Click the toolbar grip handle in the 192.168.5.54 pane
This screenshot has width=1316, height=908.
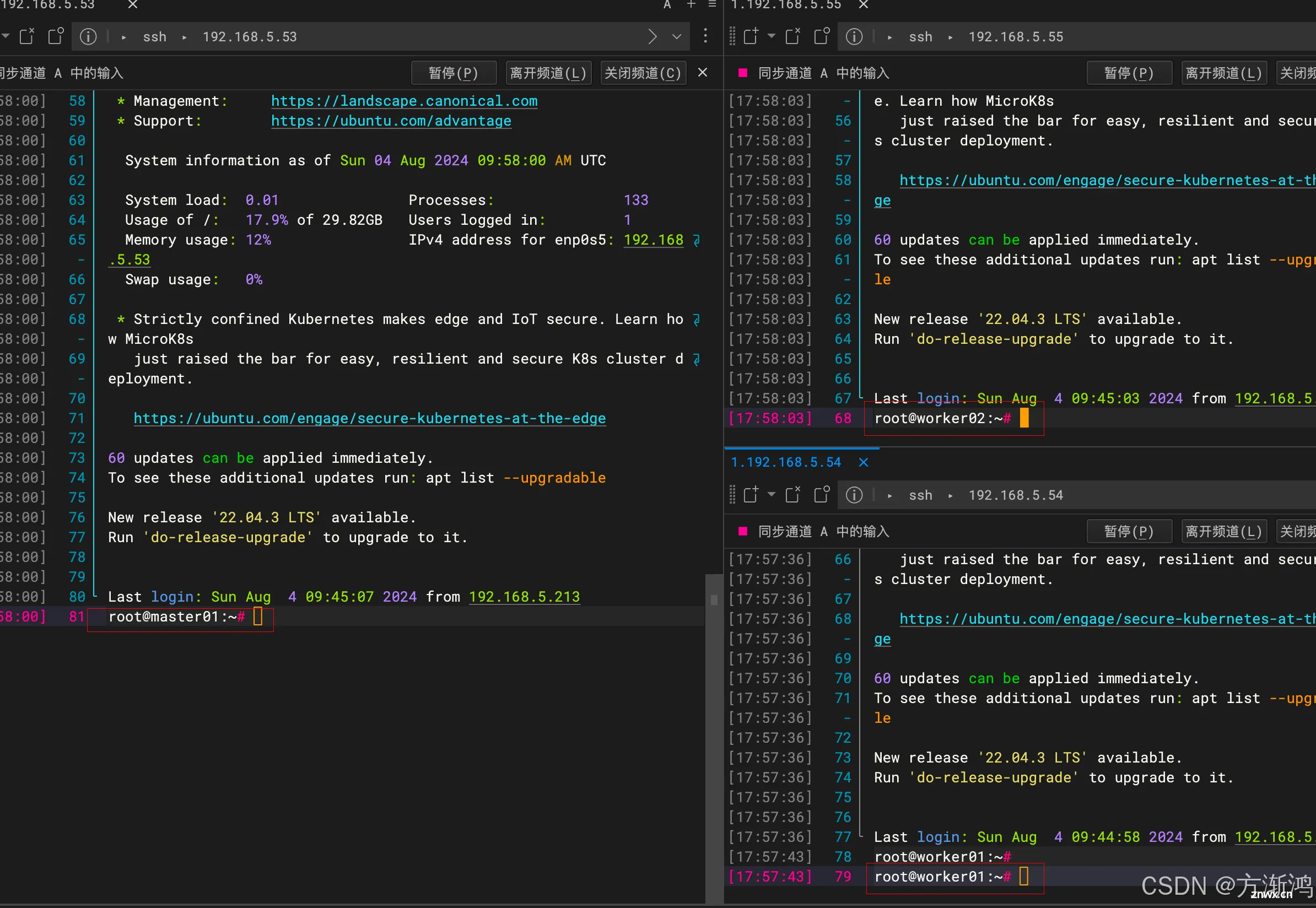coord(732,495)
